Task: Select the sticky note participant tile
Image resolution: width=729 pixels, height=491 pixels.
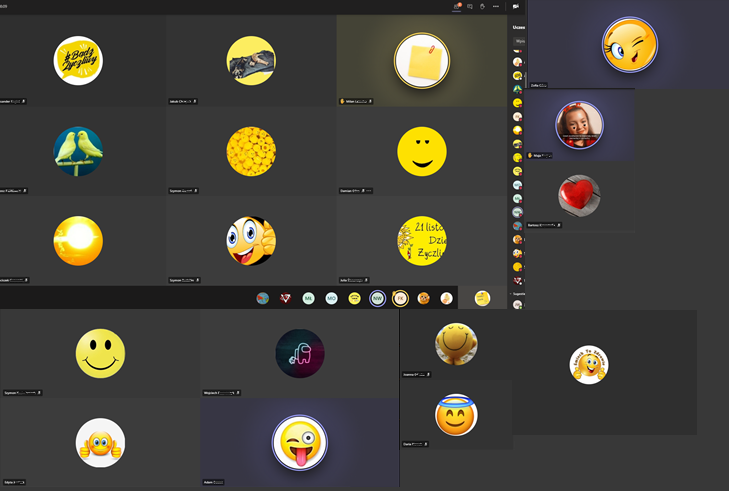Action: pyautogui.click(x=421, y=60)
